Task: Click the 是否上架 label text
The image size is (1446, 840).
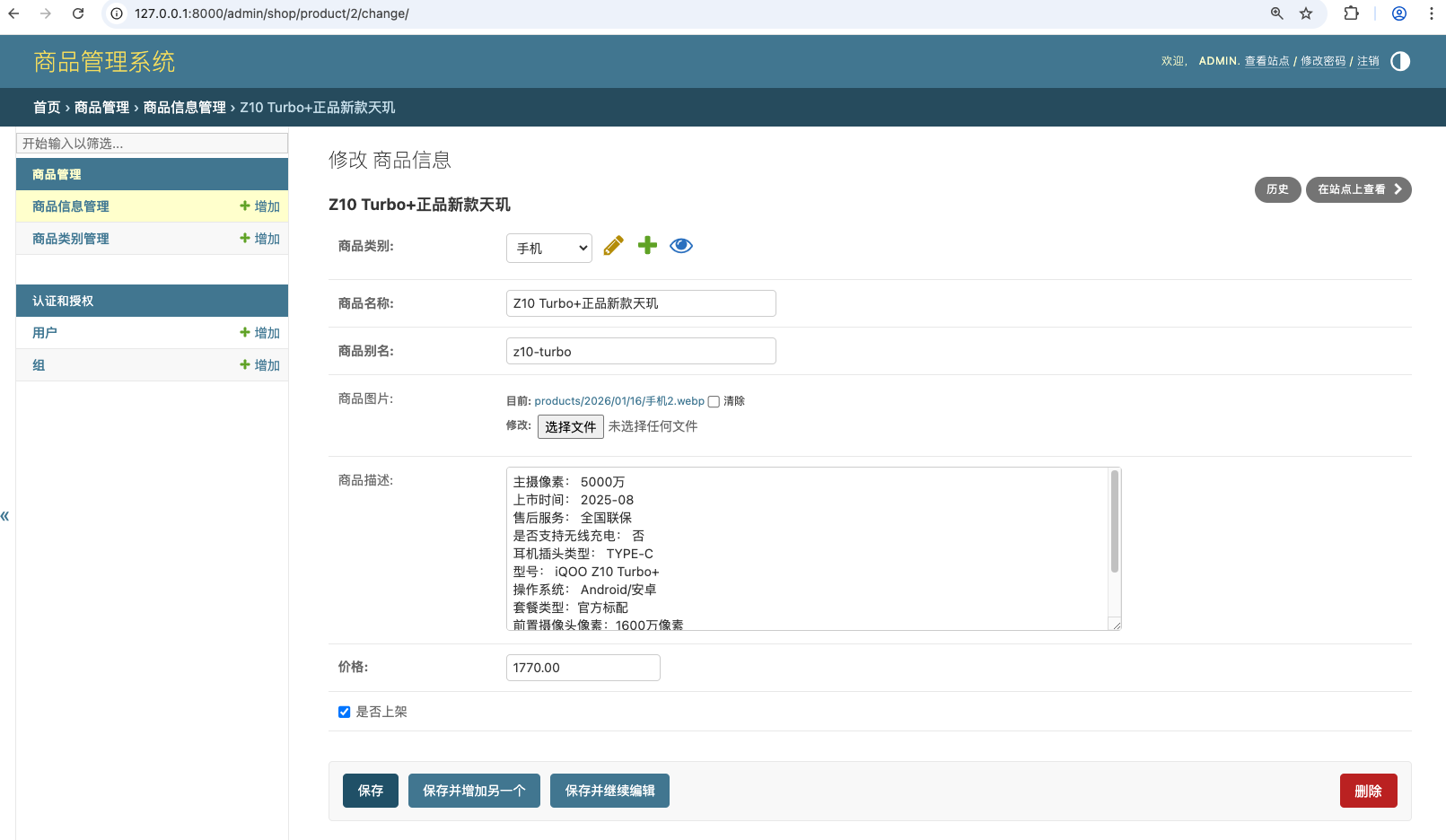Action: coord(381,712)
